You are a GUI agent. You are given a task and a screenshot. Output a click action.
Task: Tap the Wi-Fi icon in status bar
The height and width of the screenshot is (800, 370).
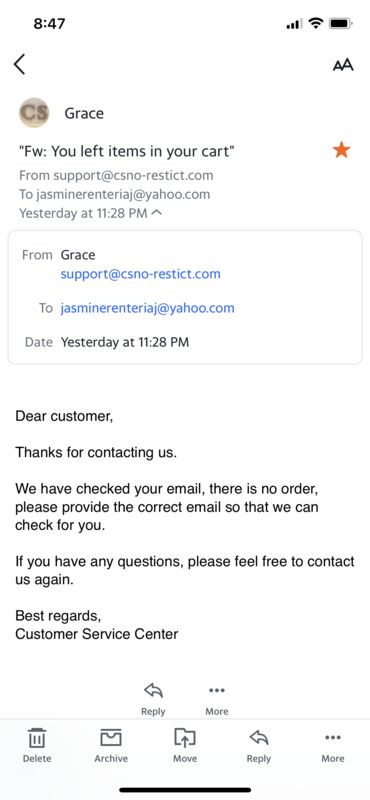click(x=316, y=23)
